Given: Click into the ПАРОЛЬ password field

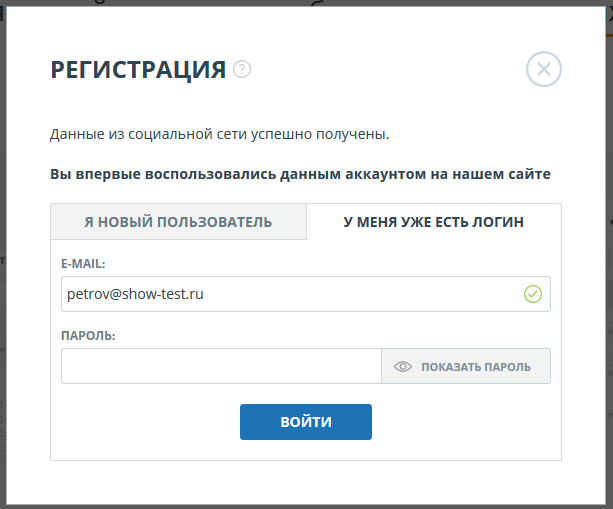Looking at the screenshot, I should pos(220,366).
